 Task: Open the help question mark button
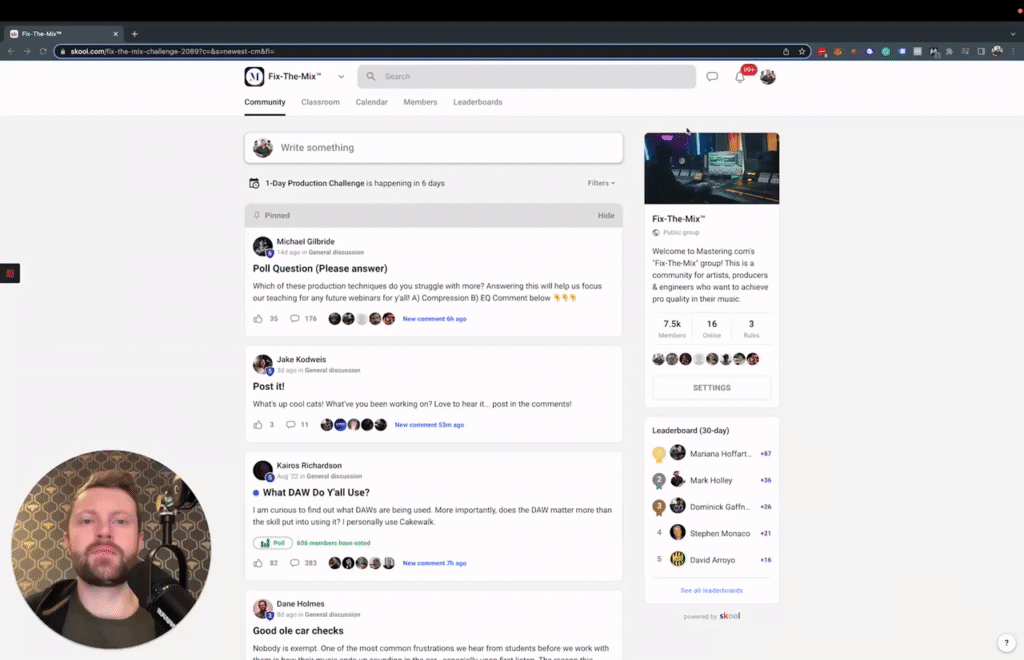point(1006,642)
